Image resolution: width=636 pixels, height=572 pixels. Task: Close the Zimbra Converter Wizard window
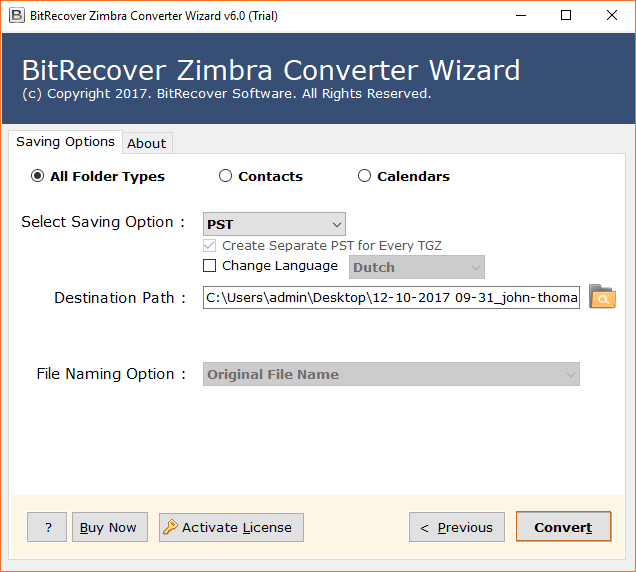pyautogui.click(x=611, y=16)
